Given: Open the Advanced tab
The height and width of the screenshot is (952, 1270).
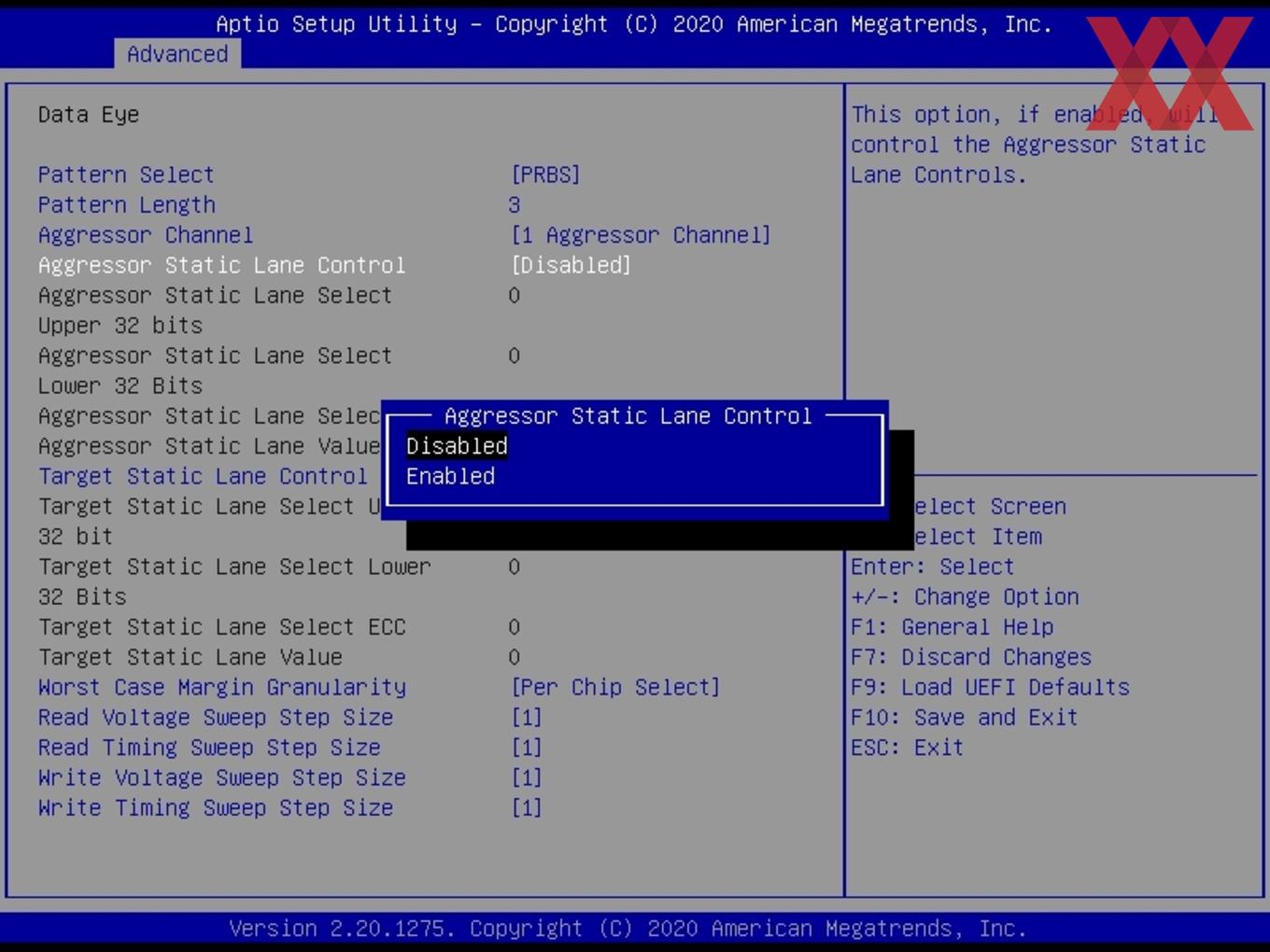Looking at the screenshot, I should tap(177, 54).
